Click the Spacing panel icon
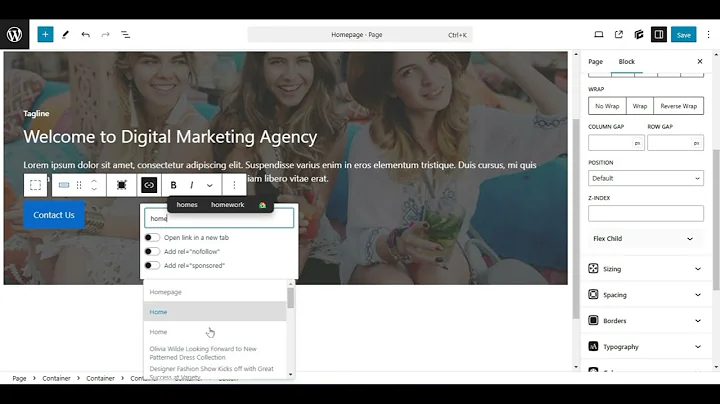 [593, 294]
